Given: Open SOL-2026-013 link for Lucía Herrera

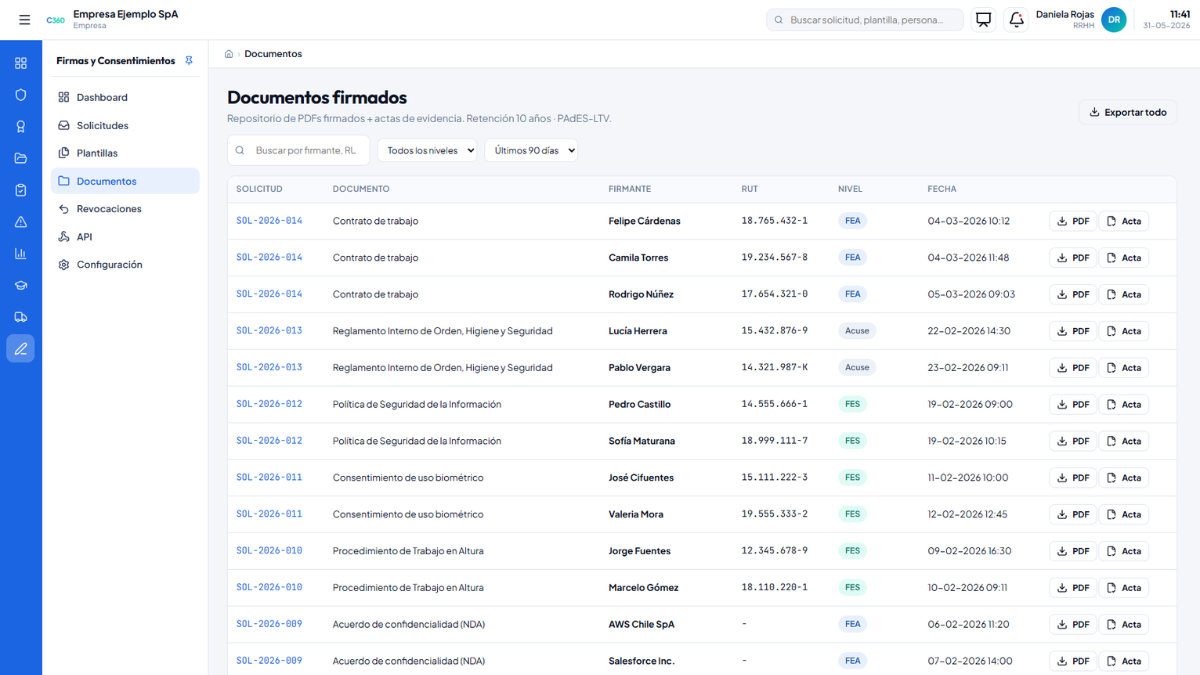Looking at the screenshot, I should tap(269, 331).
